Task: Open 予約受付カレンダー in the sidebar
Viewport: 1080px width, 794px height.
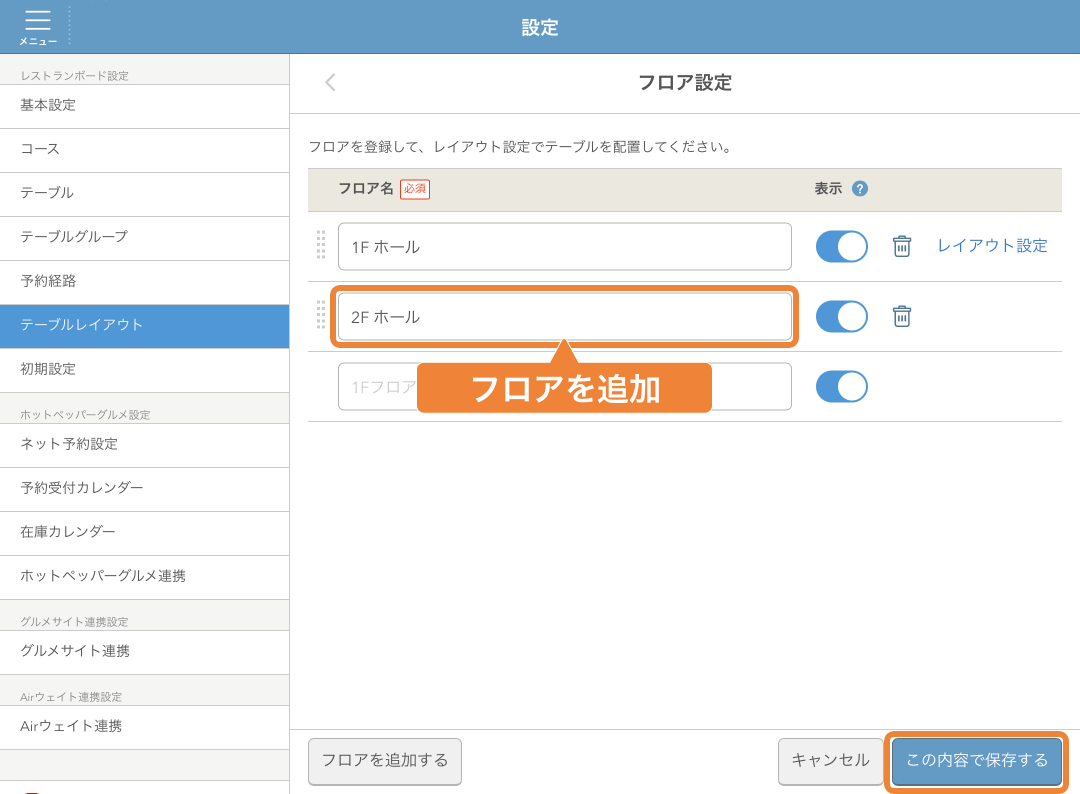Action: pos(145,489)
